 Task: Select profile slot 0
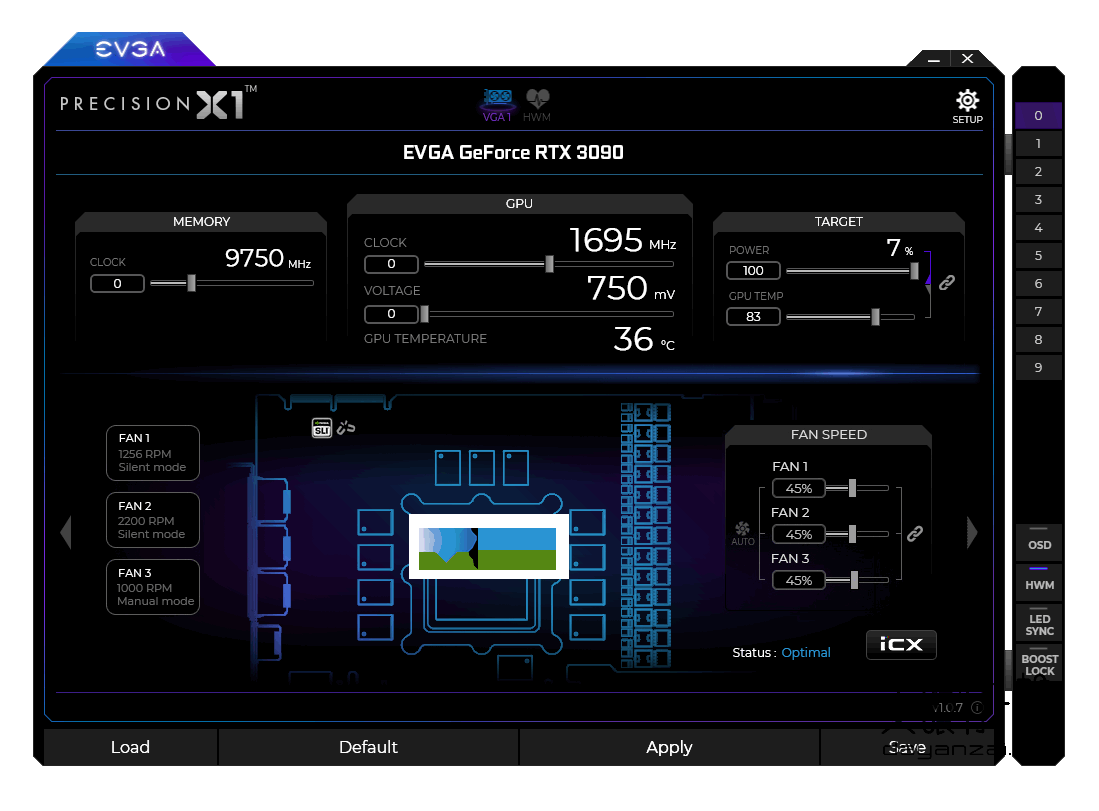point(1038,116)
